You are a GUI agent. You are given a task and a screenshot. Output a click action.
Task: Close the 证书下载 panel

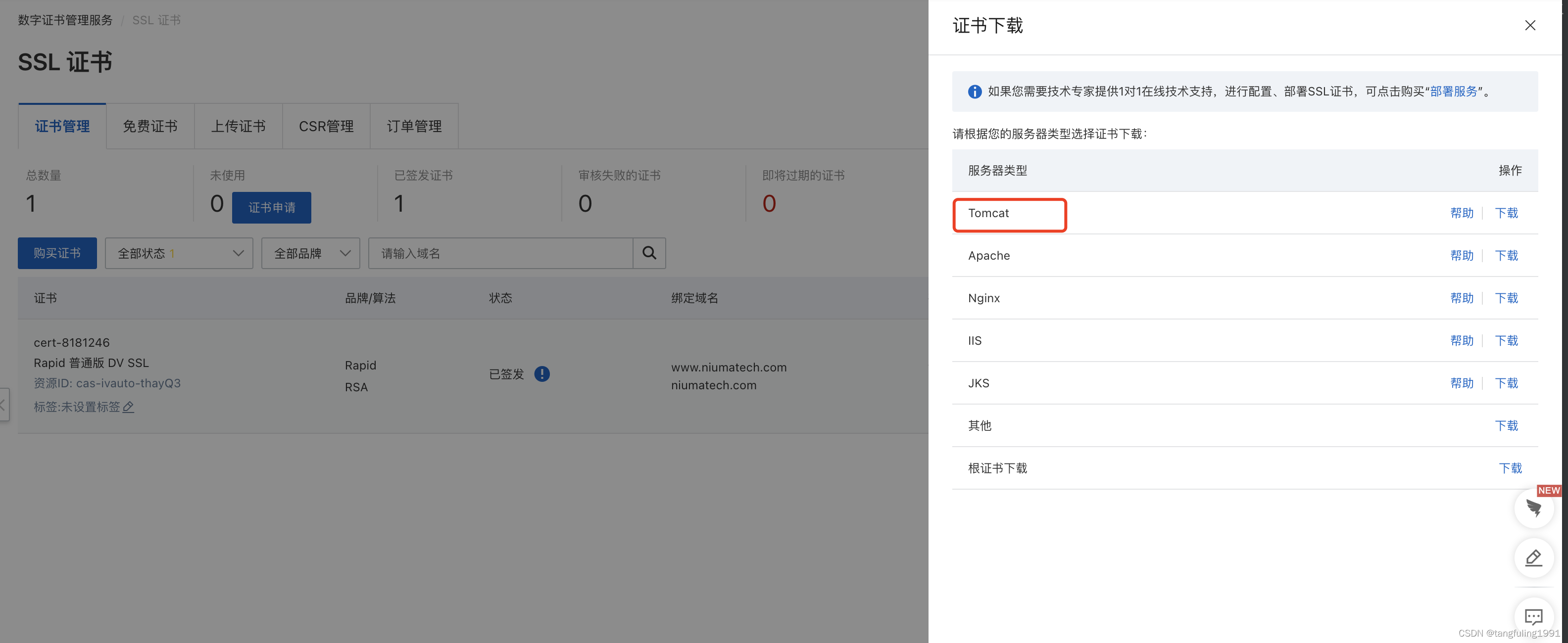1530,25
